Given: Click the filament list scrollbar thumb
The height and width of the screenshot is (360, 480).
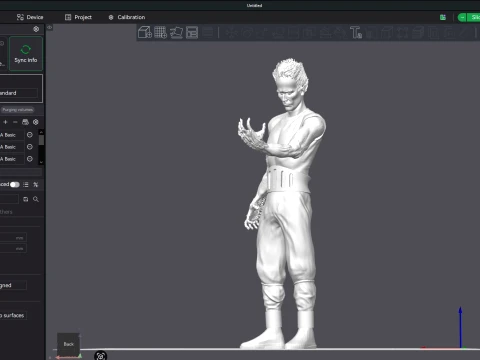Looking at the screenshot, I should pos(41,140).
